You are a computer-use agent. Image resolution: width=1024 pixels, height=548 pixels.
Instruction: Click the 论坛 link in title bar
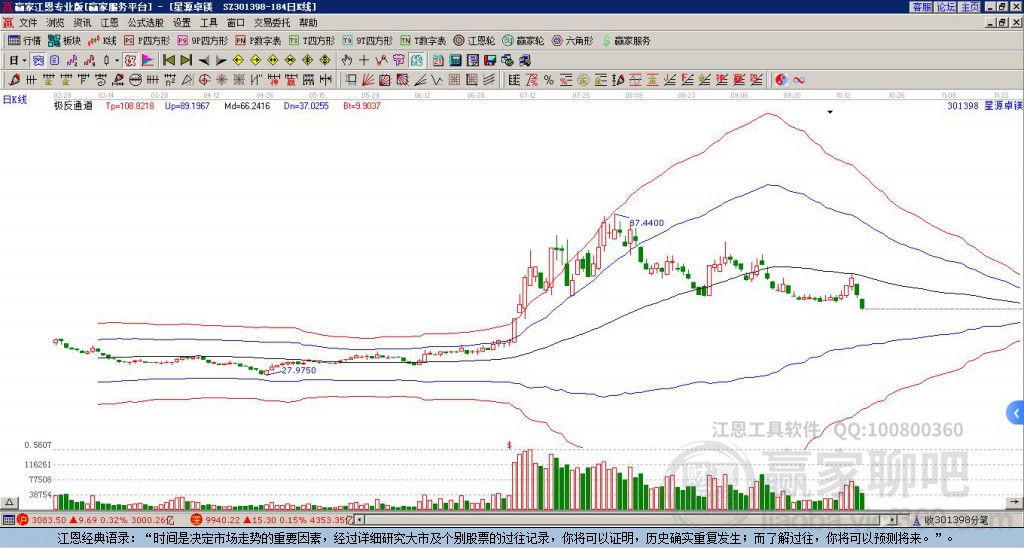(946, 7)
